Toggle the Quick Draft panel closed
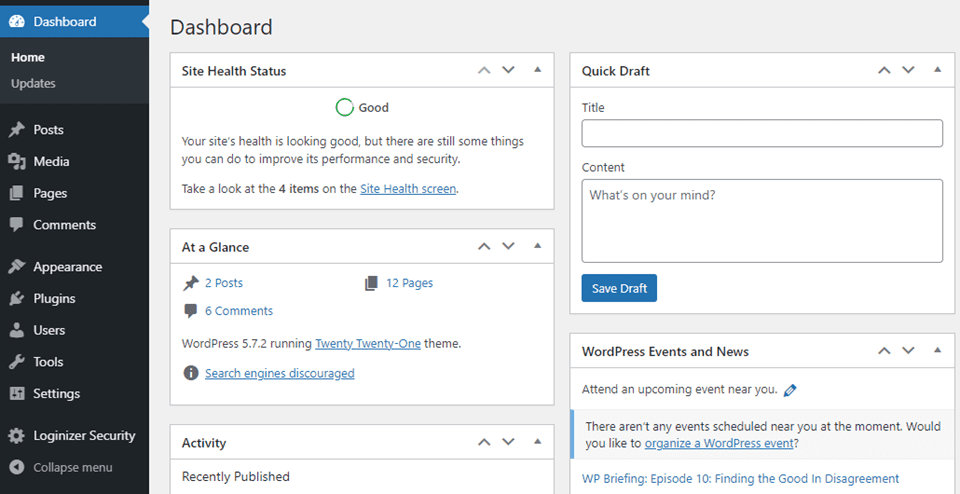The height and width of the screenshot is (494, 960). 937,70
